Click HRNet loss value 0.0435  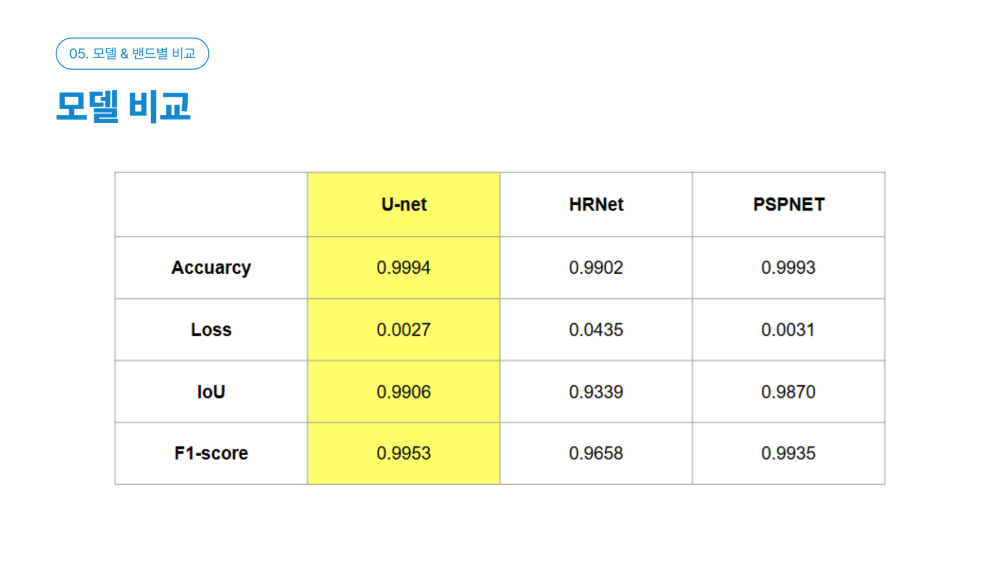coord(596,330)
